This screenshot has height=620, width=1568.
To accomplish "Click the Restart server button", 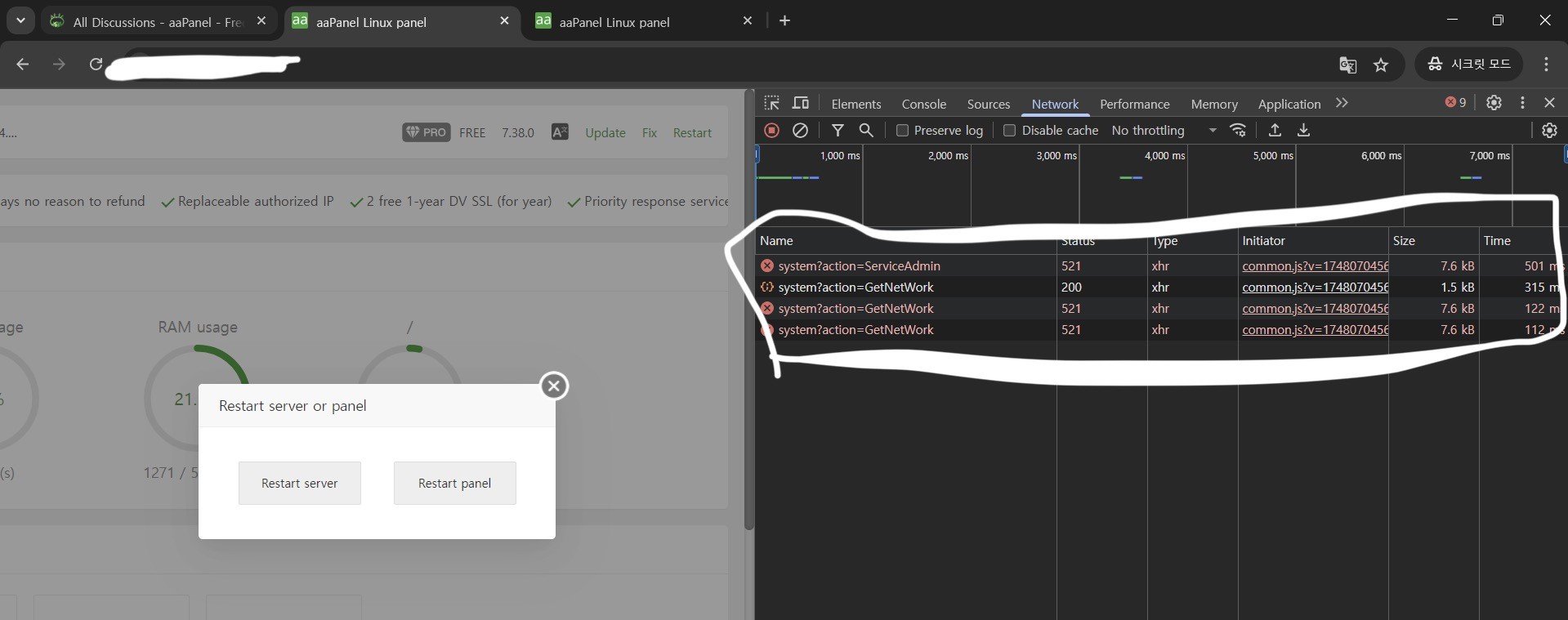I will tap(299, 484).
